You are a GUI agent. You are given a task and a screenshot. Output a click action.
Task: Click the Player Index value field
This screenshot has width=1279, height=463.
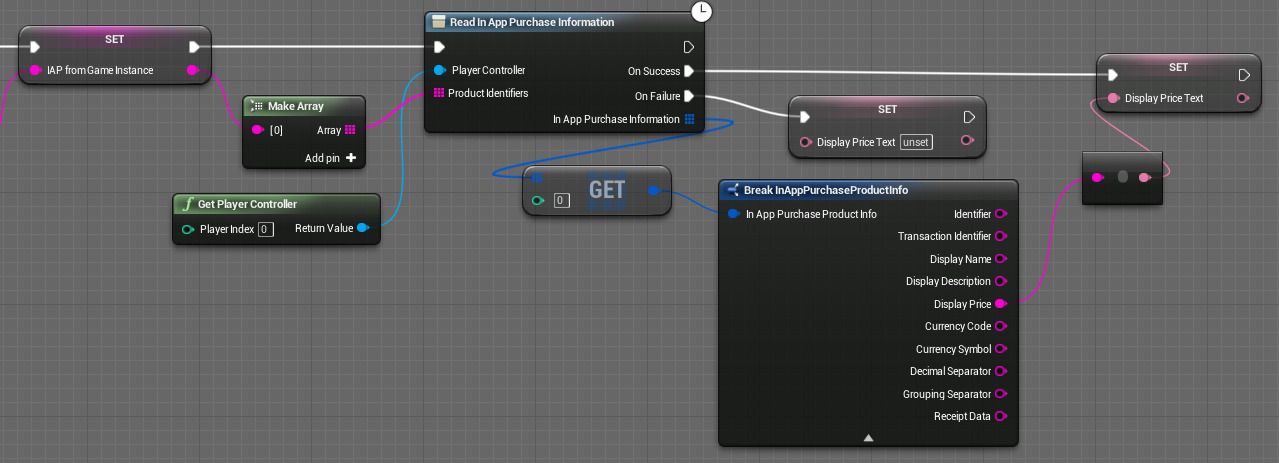[265, 229]
